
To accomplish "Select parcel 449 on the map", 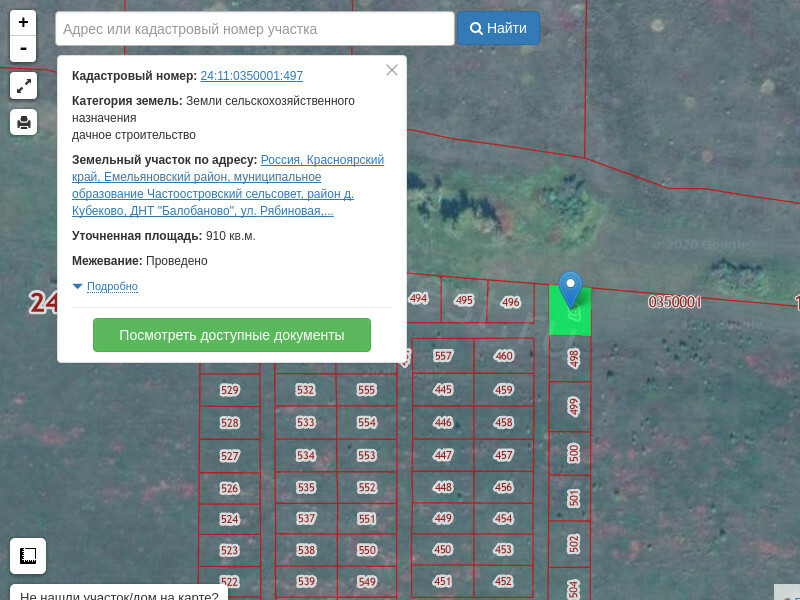I will tap(443, 518).
